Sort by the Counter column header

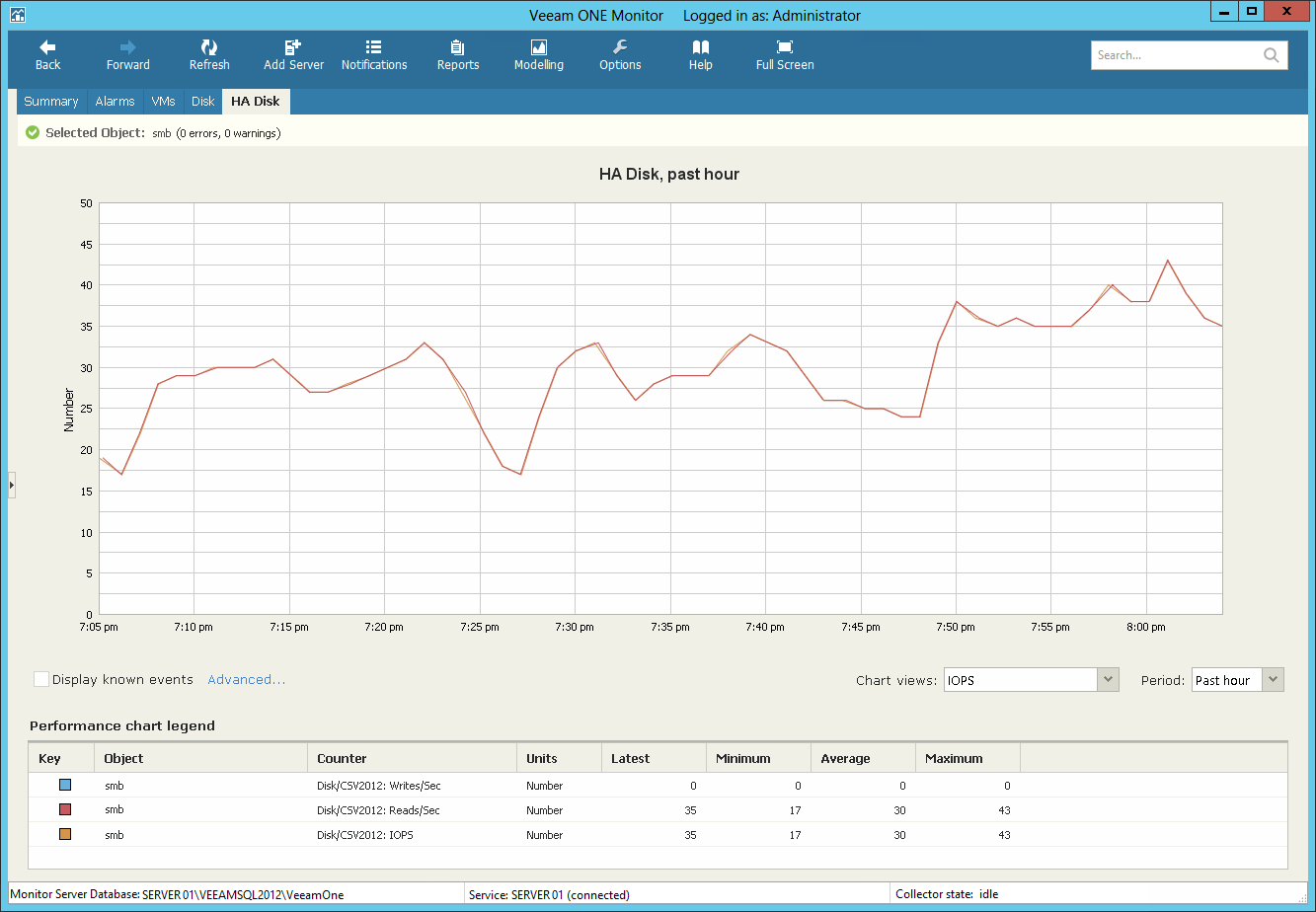(412, 758)
